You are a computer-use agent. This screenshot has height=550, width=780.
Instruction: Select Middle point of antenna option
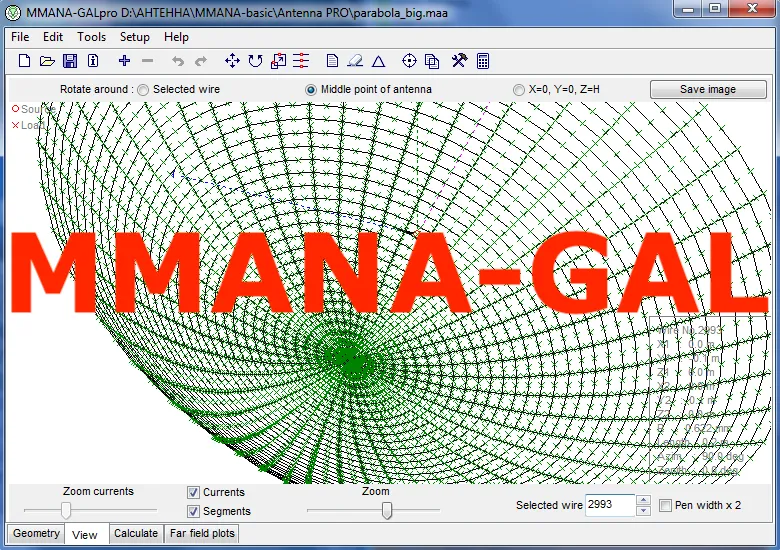coord(311,90)
